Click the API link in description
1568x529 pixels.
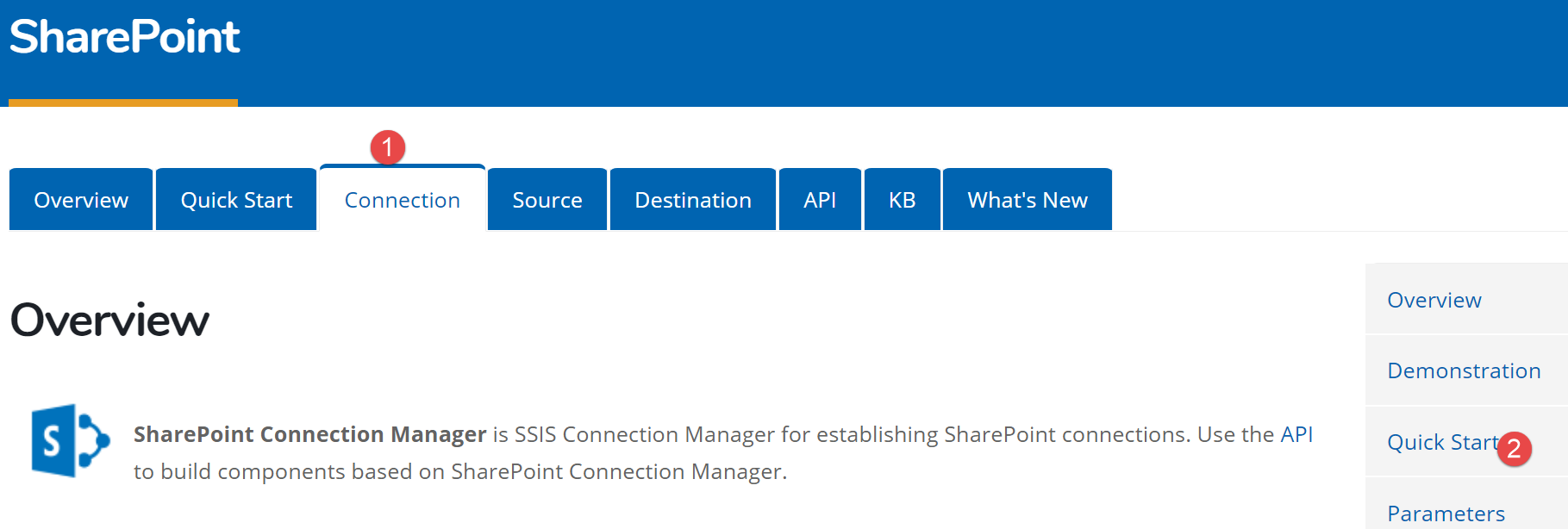coord(1296,434)
